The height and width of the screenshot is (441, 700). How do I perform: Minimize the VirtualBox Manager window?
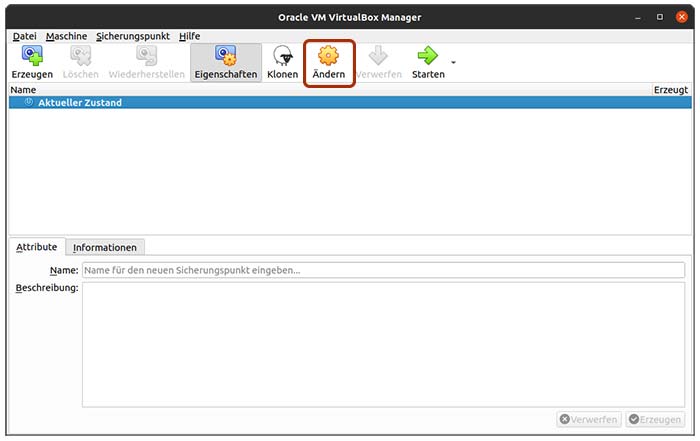pos(638,17)
